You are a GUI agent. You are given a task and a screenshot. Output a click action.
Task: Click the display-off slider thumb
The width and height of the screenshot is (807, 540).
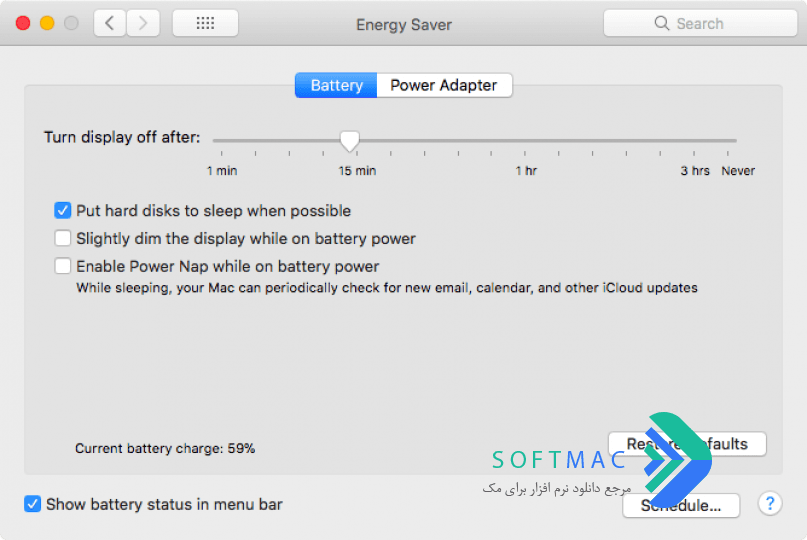(x=349, y=141)
